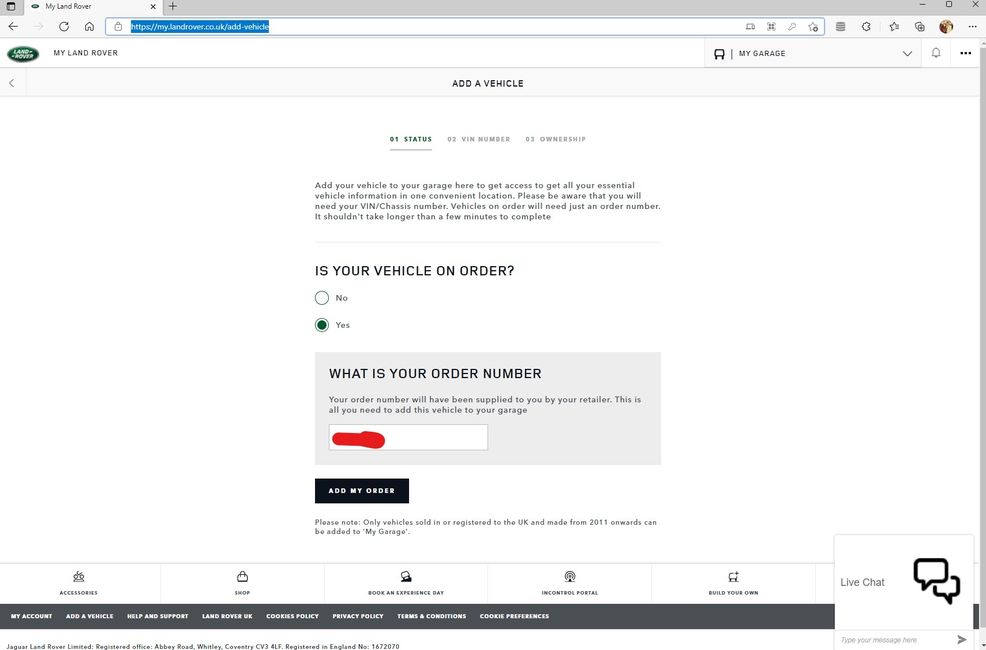This screenshot has width=986, height=650.
Task: Go to the browser Home page
Action: click(x=89, y=26)
